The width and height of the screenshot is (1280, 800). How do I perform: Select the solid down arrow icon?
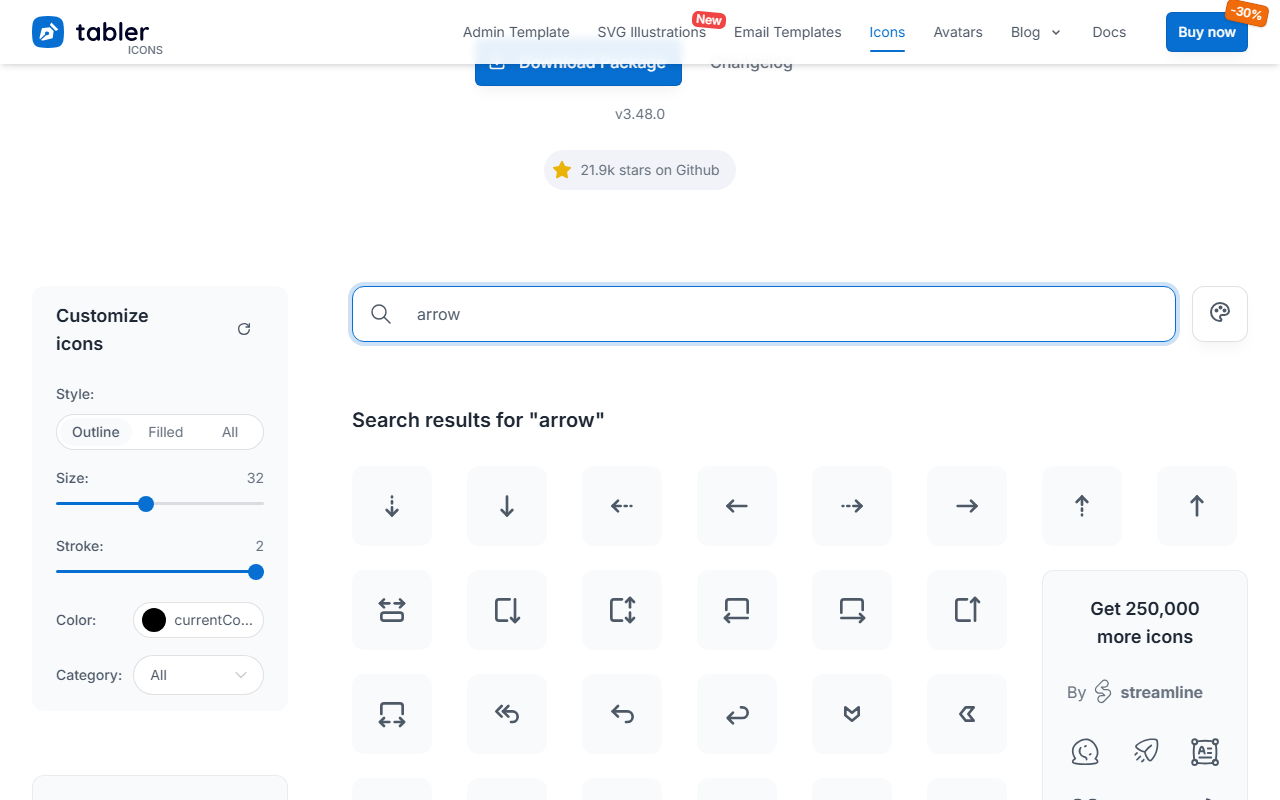coord(507,506)
